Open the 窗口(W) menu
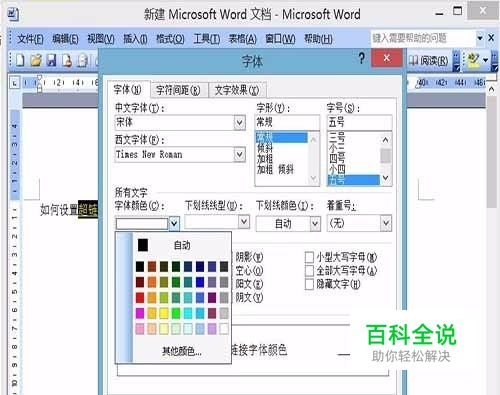Viewport: 500px width, 395px height. [x=280, y=39]
